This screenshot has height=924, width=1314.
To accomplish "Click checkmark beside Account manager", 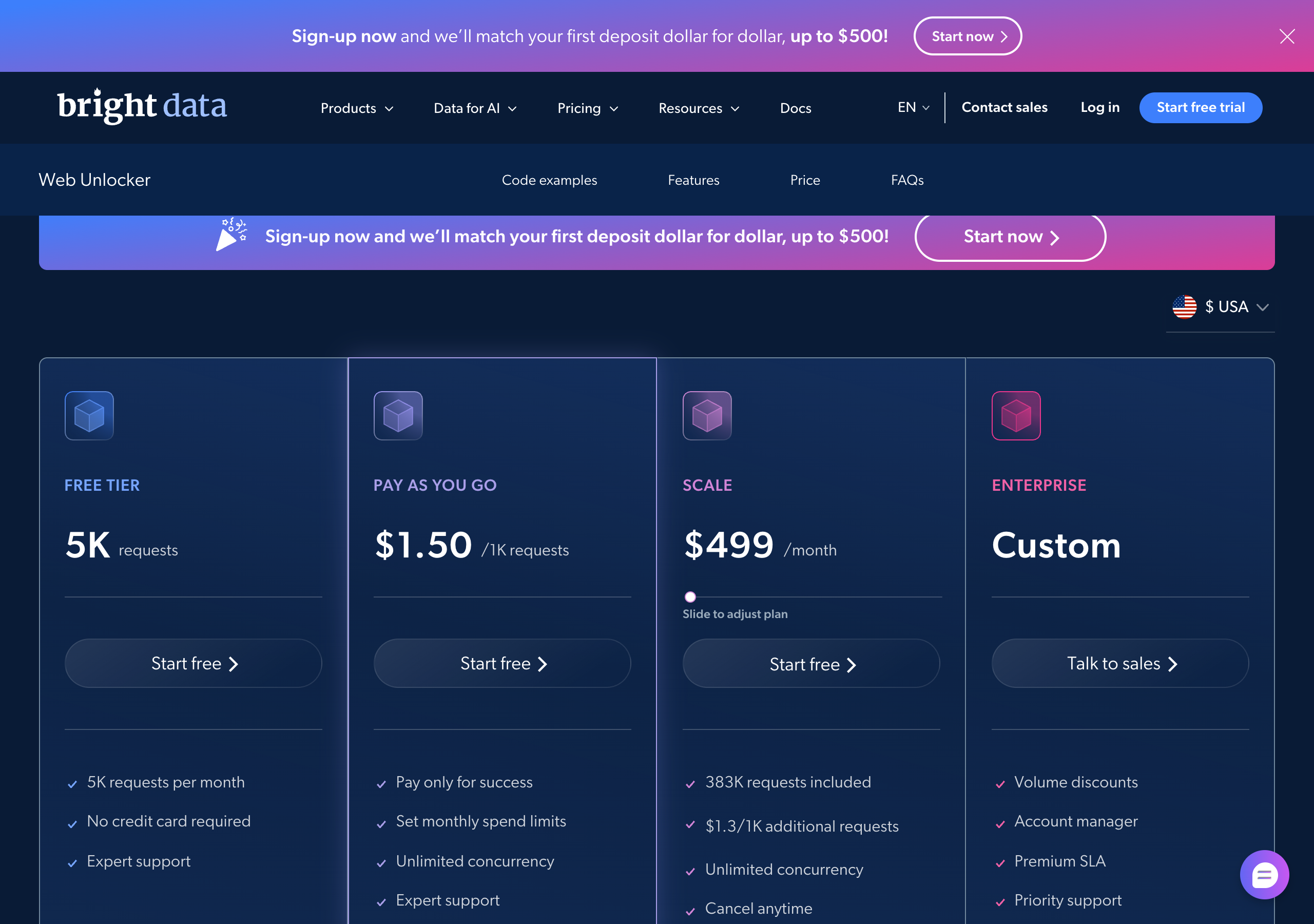I will 1000,824.
